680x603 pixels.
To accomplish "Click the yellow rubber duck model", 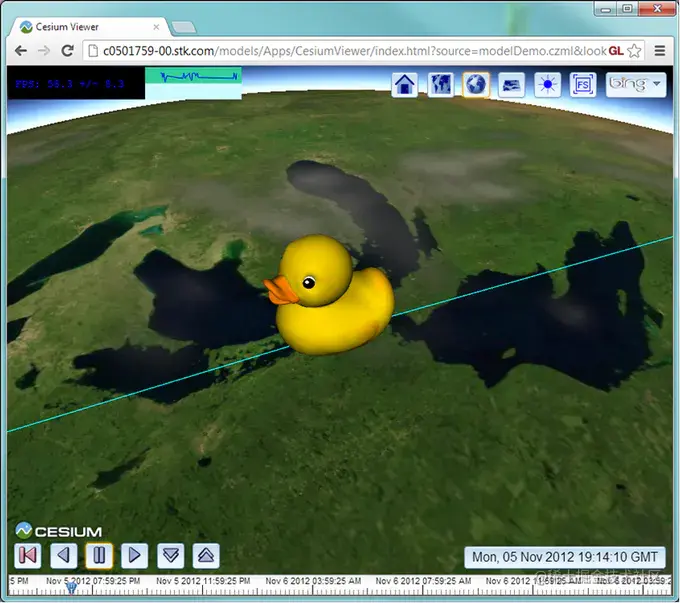I will click(330, 295).
